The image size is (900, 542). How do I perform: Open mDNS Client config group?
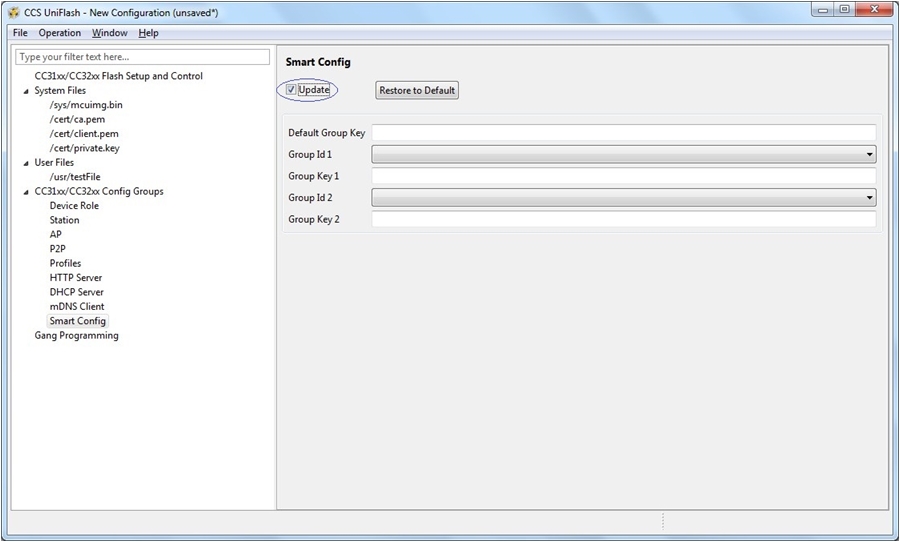pos(77,306)
